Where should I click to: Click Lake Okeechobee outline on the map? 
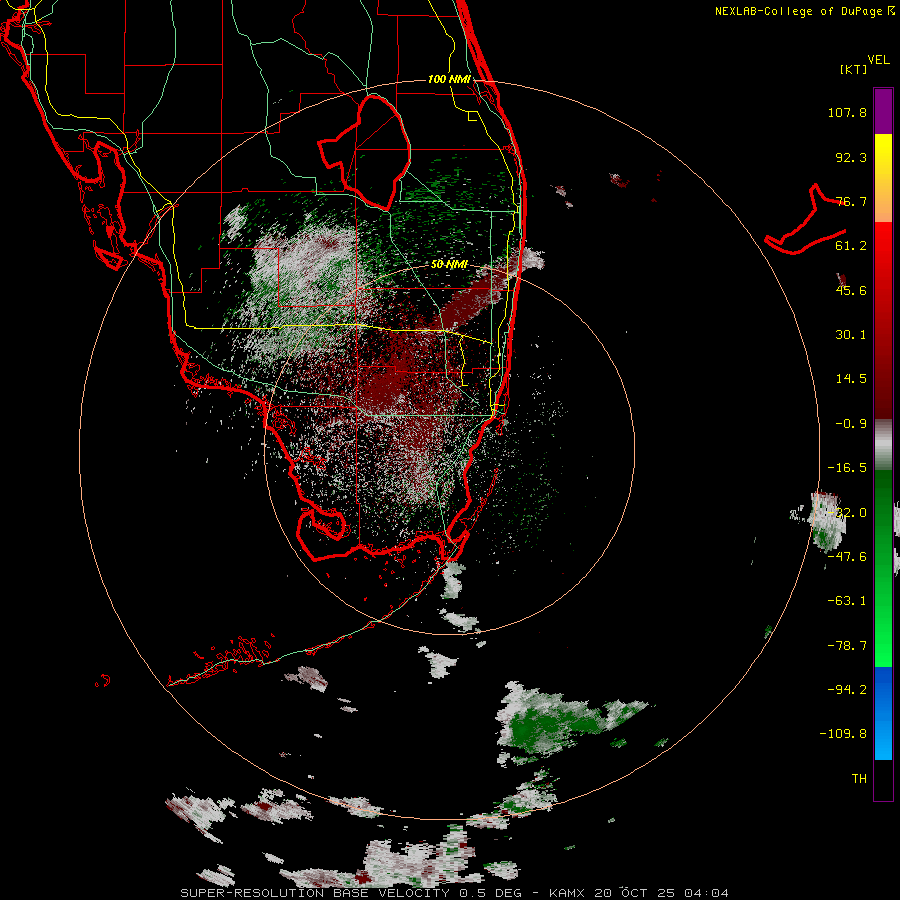(365, 152)
